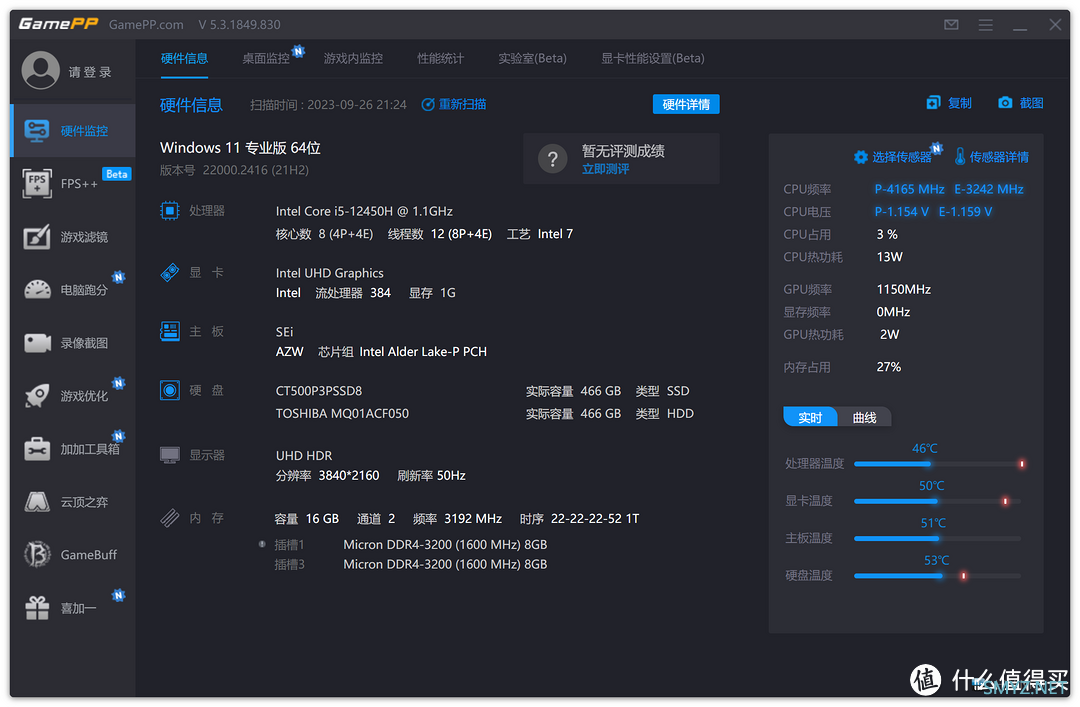
Task: Click the 显示器 monitor icon
Action: 169,455
